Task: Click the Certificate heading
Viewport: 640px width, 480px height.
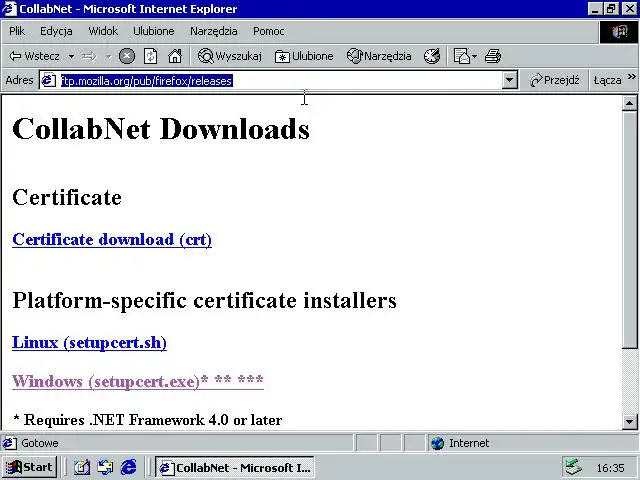Action: [67, 198]
